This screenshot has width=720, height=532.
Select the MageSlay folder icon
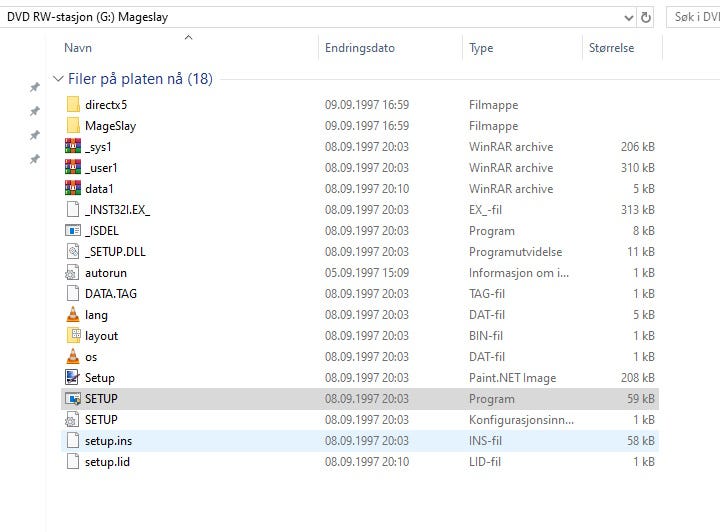click(x=73, y=126)
